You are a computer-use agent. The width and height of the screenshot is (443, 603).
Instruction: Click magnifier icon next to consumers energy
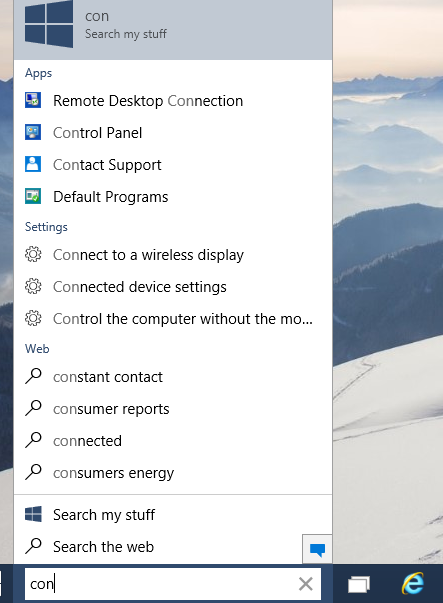pos(33,472)
